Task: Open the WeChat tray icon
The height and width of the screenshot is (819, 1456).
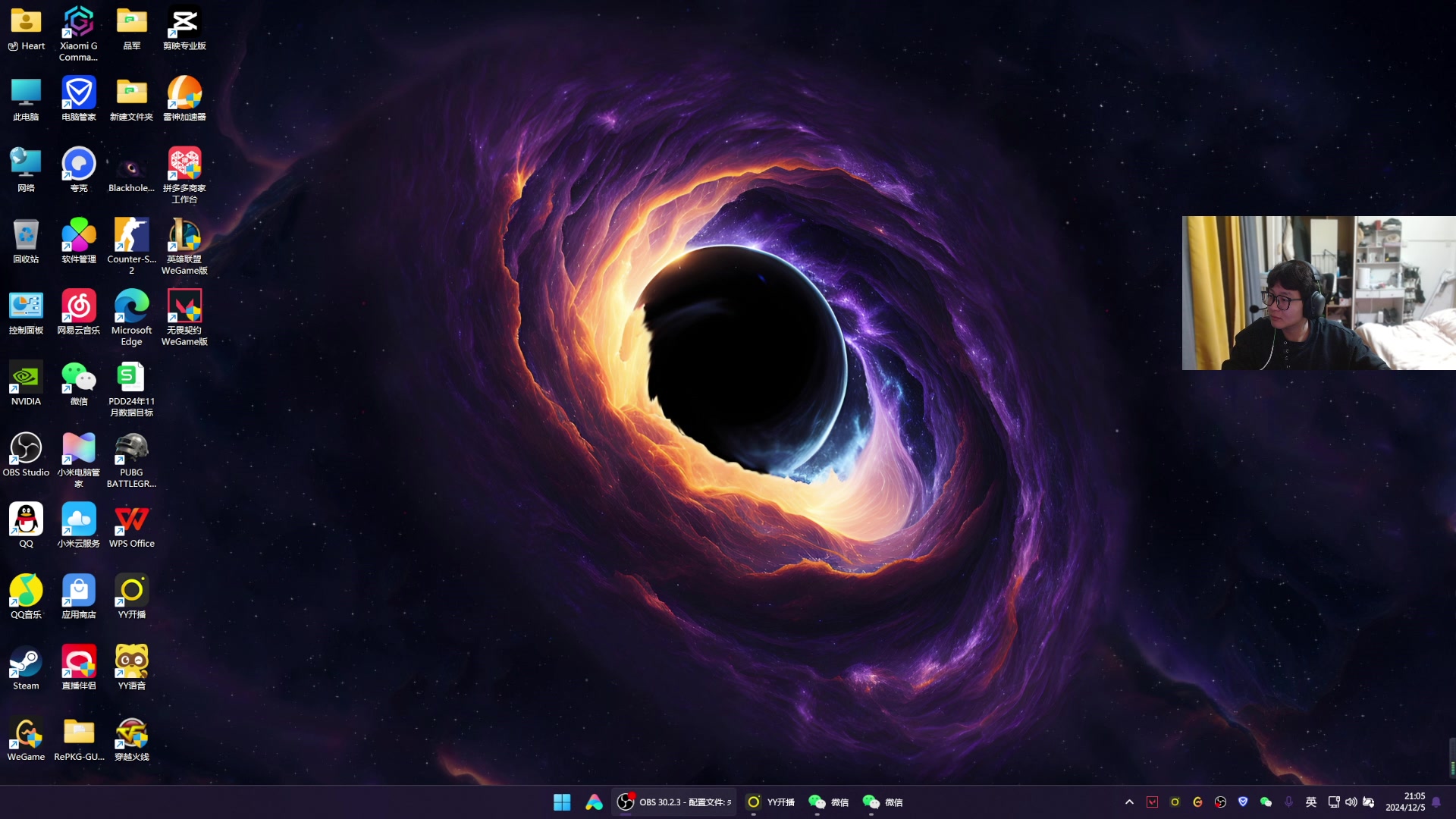Action: pyautogui.click(x=1266, y=802)
